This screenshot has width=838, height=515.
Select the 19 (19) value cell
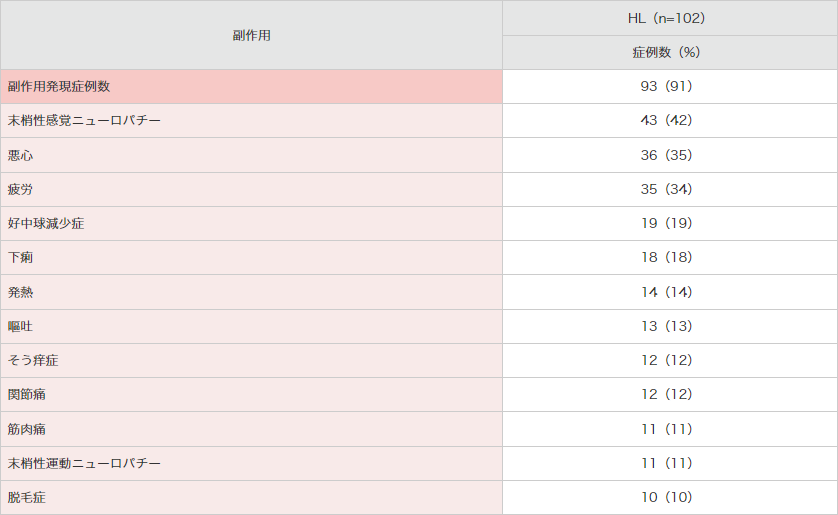667,223
